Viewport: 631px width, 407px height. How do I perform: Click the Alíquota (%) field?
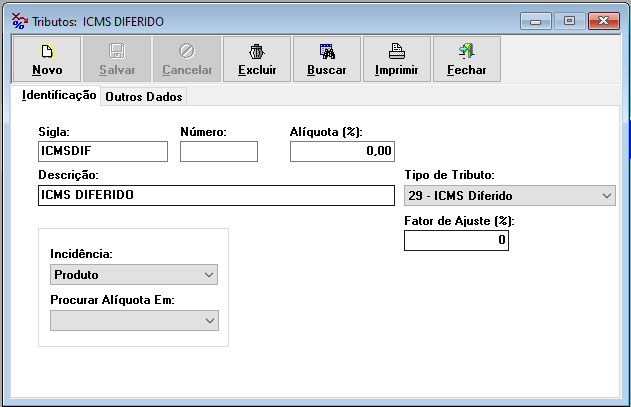342,151
